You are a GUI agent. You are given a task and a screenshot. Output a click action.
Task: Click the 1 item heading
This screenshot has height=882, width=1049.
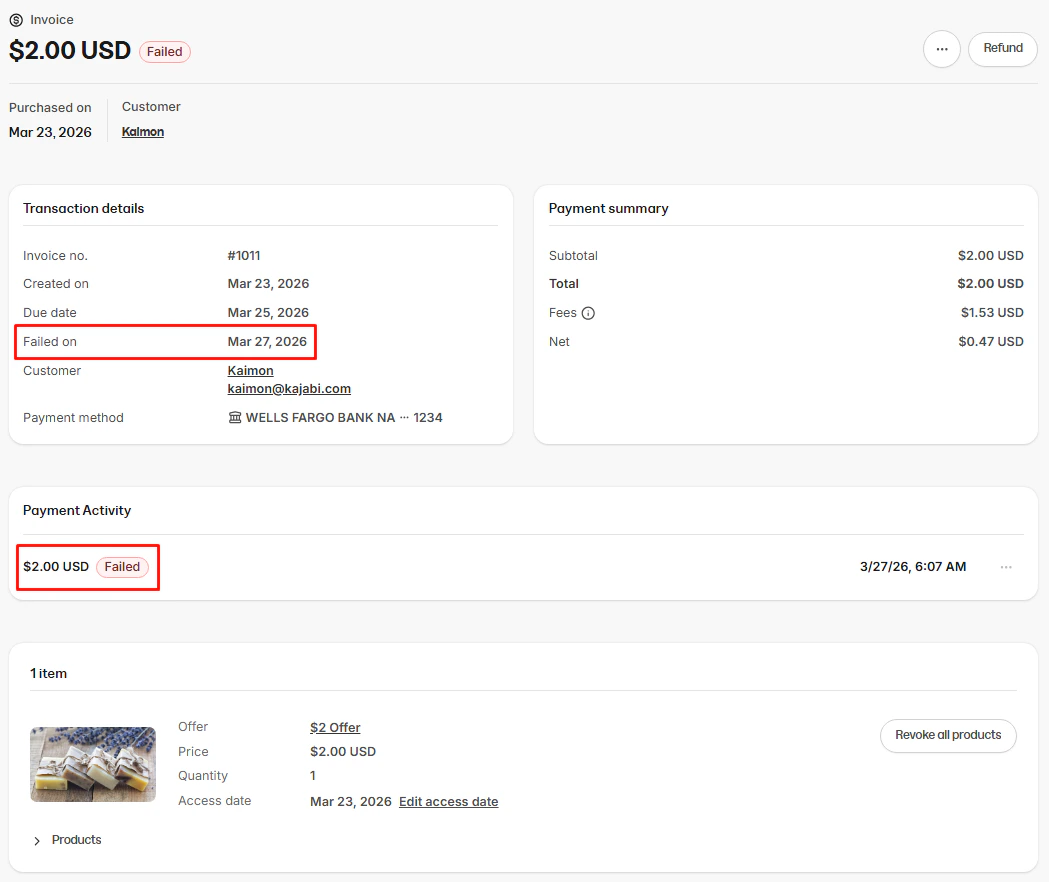click(x=48, y=674)
